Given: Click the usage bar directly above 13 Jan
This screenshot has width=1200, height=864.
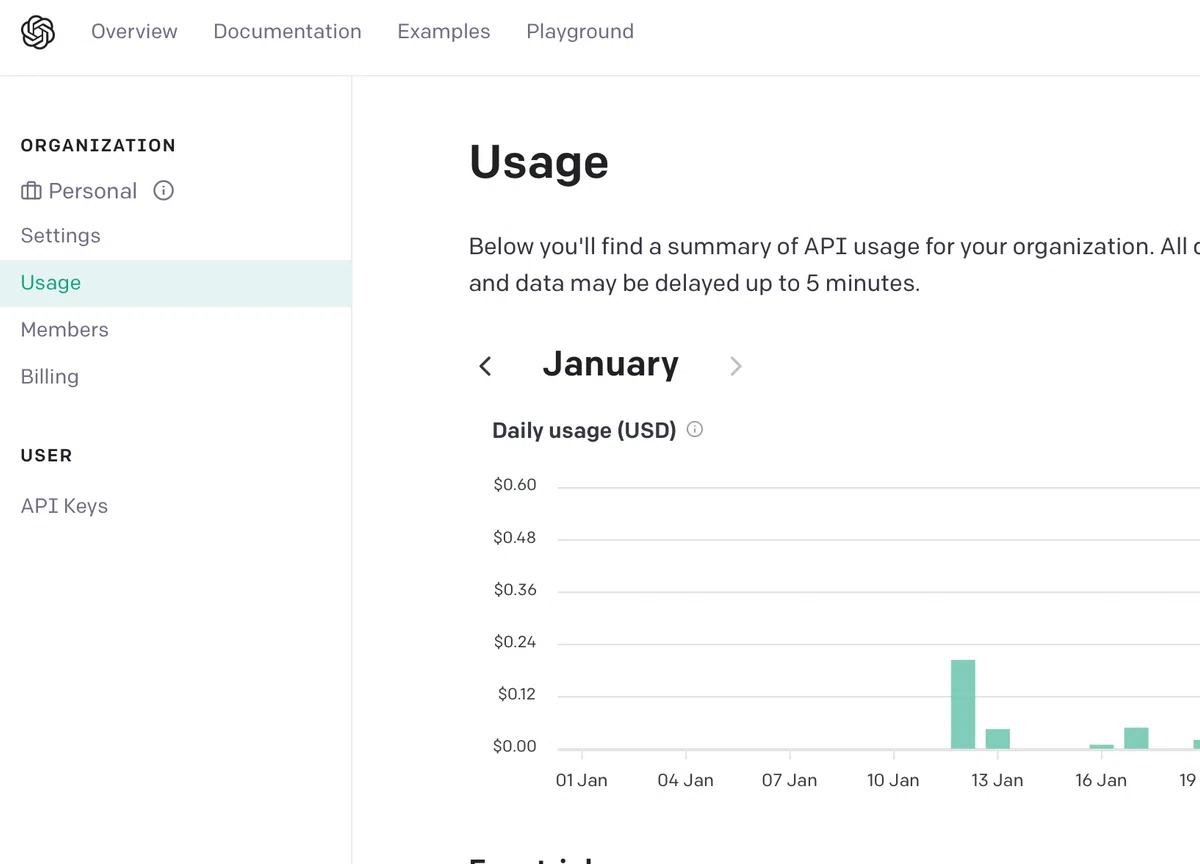Looking at the screenshot, I should click(998, 739).
